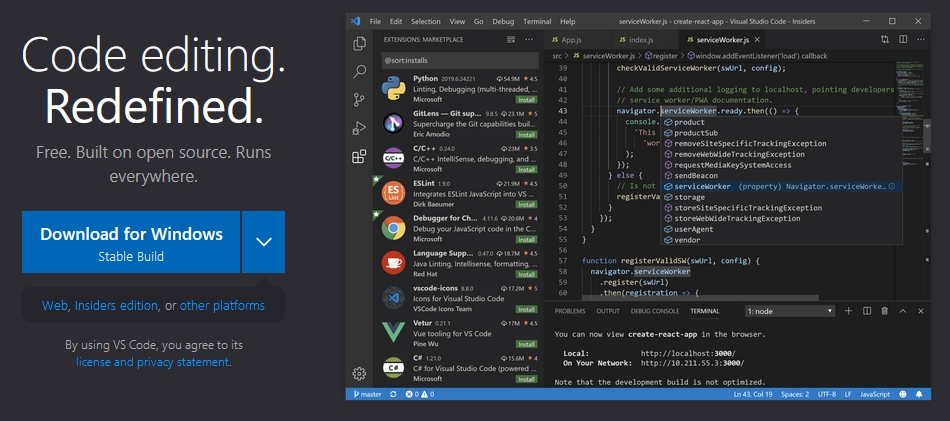The width and height of the screenshot is (950, 421).
Task: Install the GitLens extension
Action: (x=526, y=134)
